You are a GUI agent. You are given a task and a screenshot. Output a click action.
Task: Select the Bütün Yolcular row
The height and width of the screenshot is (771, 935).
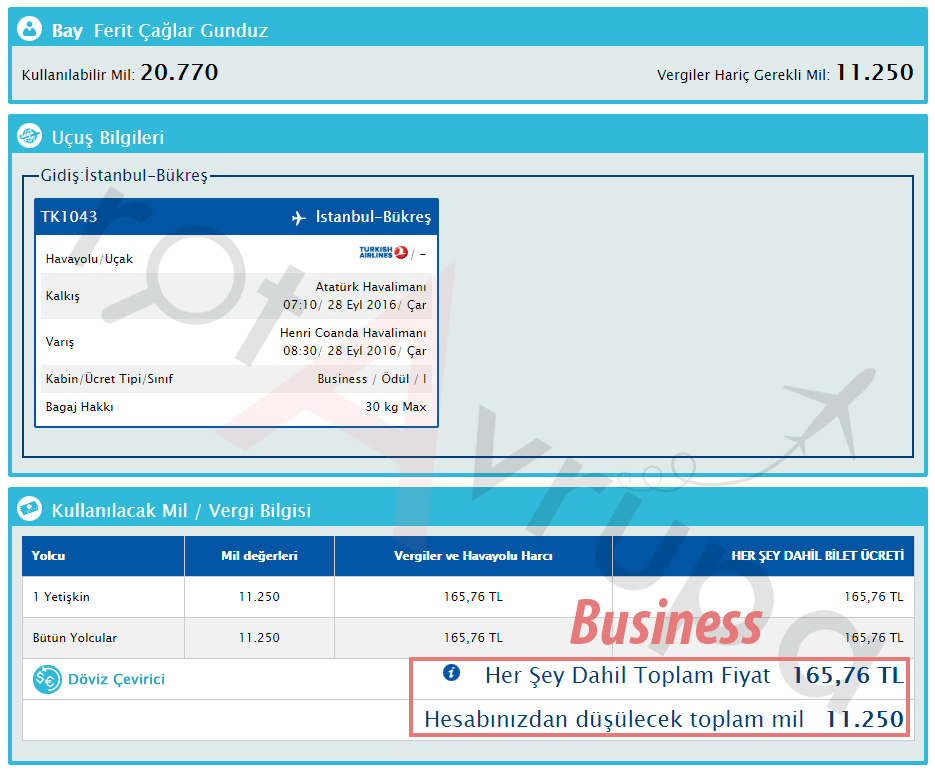75,638
